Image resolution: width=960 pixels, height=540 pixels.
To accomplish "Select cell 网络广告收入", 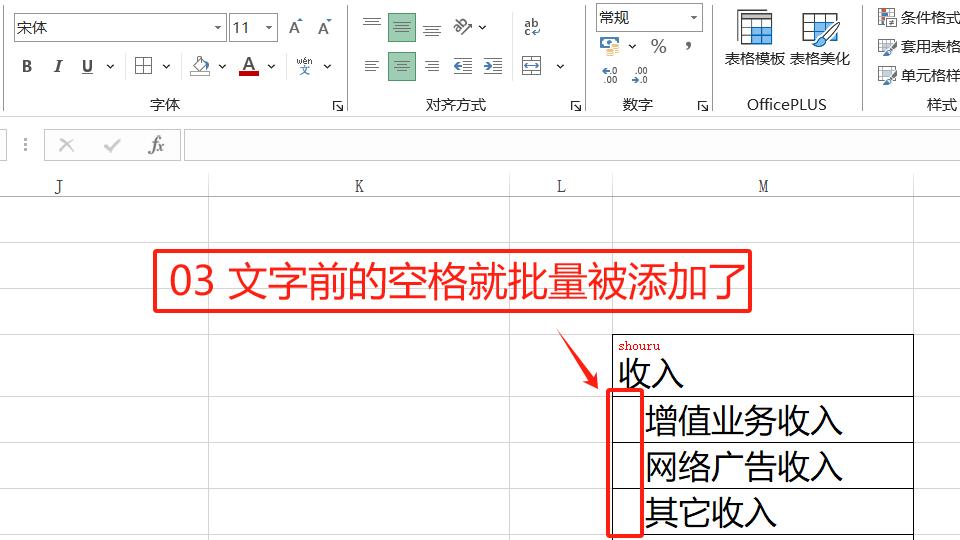I will tap(763, 465).
